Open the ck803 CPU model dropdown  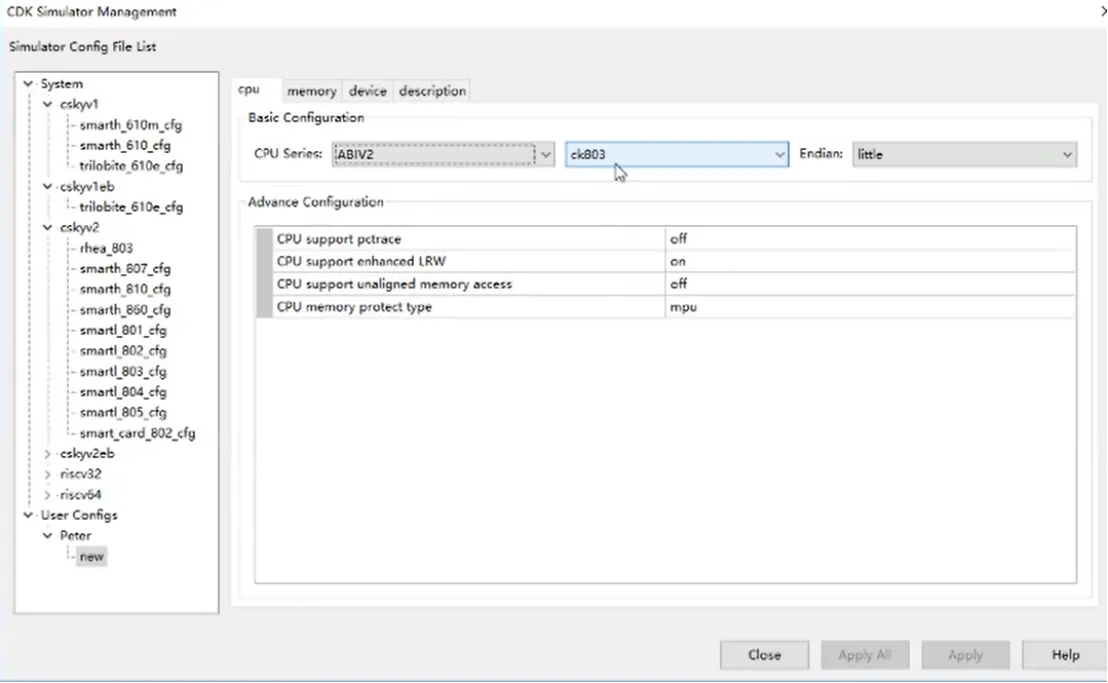pyautogui.click(x=677, y=155)
